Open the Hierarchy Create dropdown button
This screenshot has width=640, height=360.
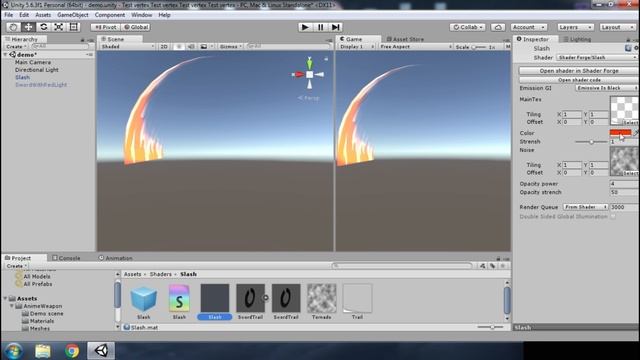tap(16, 47)
